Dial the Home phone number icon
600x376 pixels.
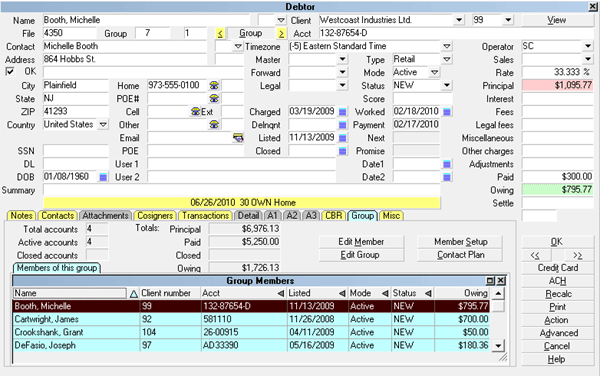tap(214, 85)
